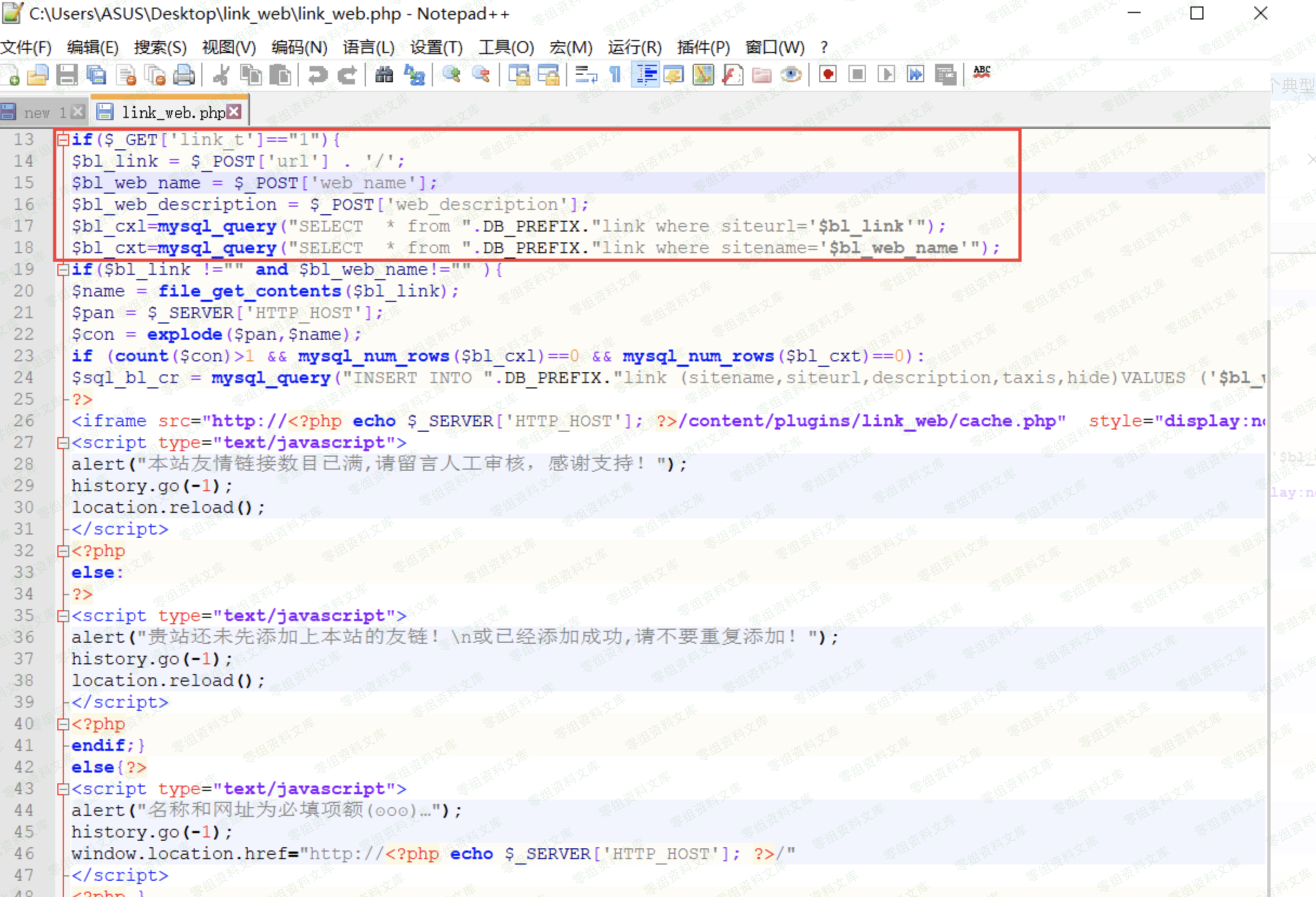Click the Undo toolbar icon

point(318,75)
